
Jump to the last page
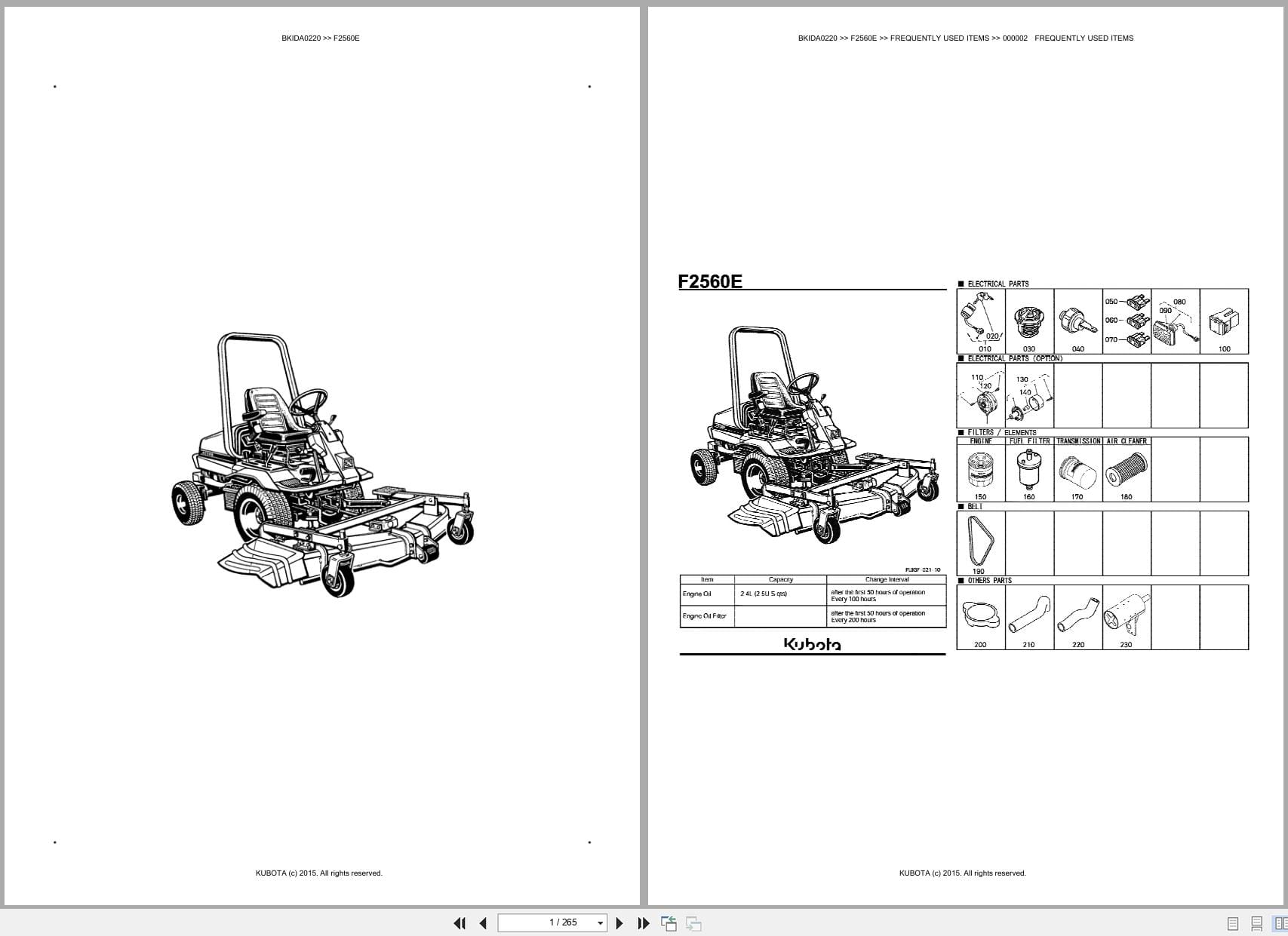[644, 923]
